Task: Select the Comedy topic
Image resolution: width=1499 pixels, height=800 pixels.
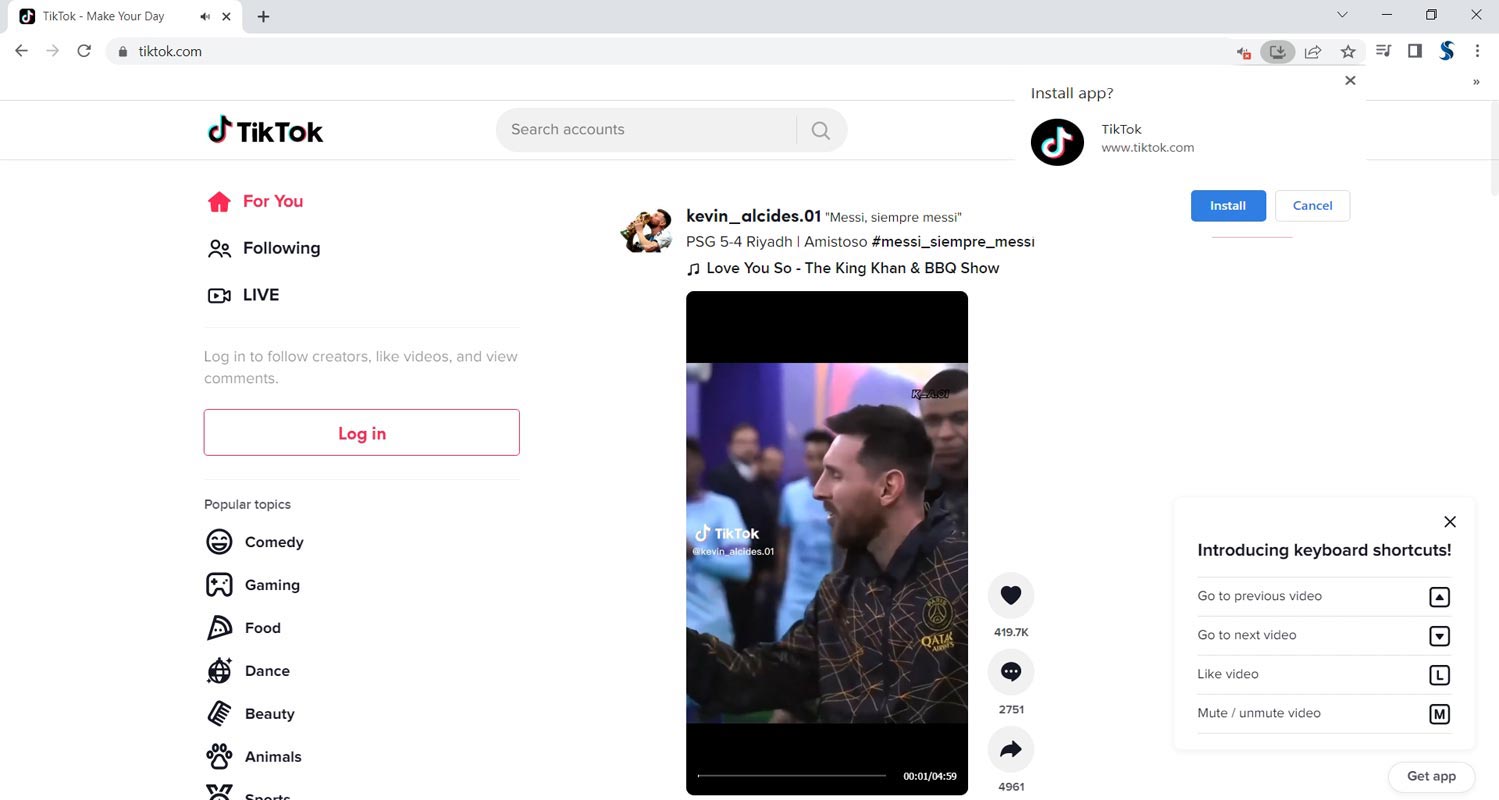Action: [274, 542]
